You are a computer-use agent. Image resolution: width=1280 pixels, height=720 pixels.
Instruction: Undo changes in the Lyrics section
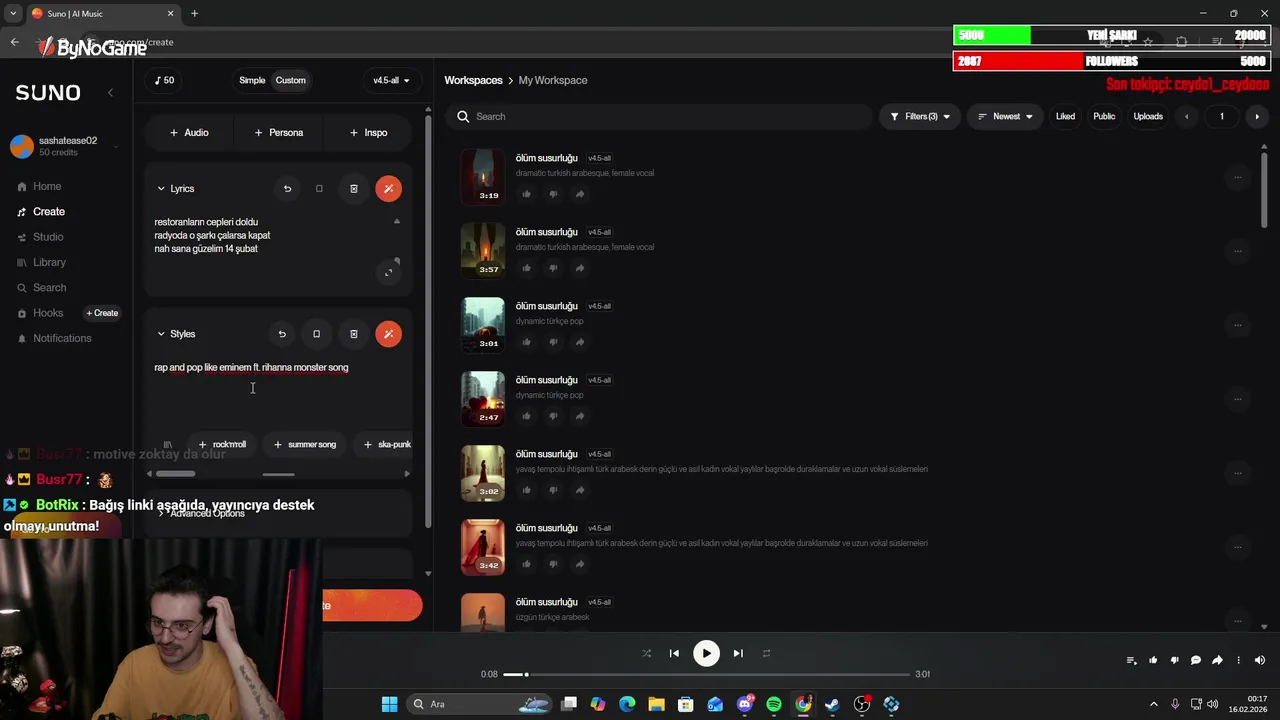[287, 188]
